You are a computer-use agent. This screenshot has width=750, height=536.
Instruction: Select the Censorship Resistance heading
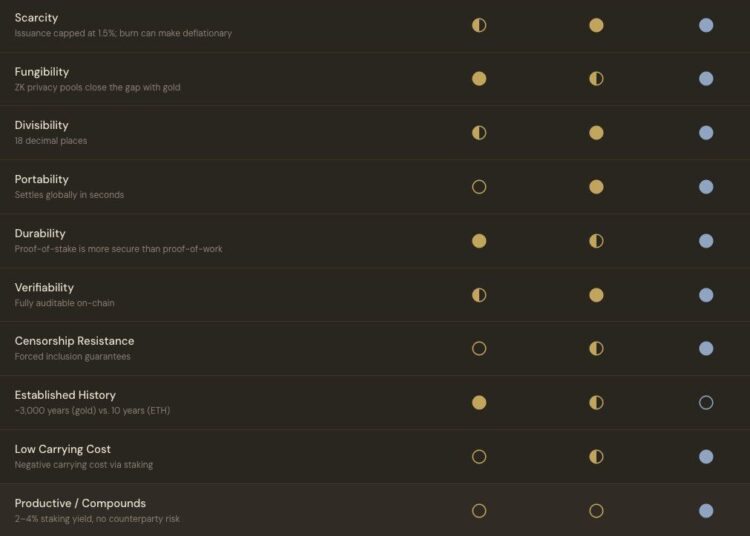(x=74, y=341)
